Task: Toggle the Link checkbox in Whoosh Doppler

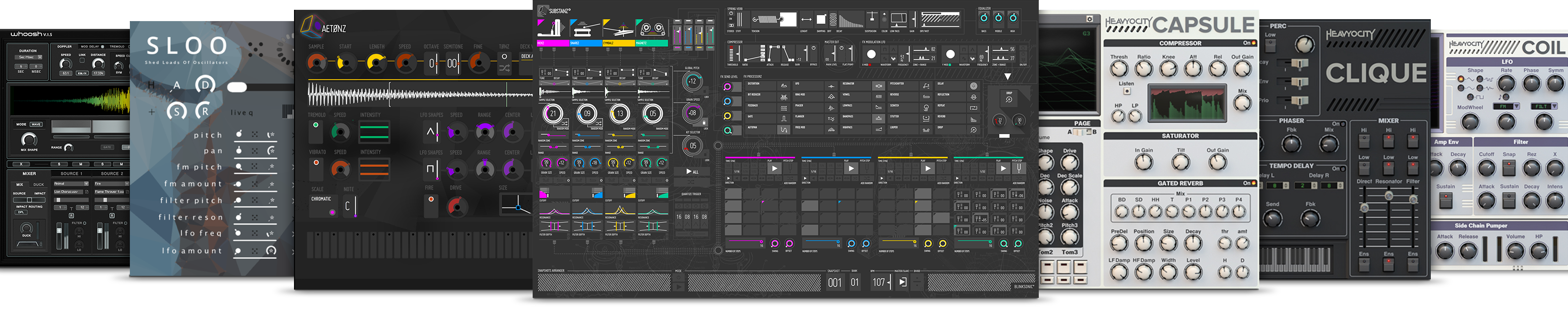Action: click(x=82, y=61)
